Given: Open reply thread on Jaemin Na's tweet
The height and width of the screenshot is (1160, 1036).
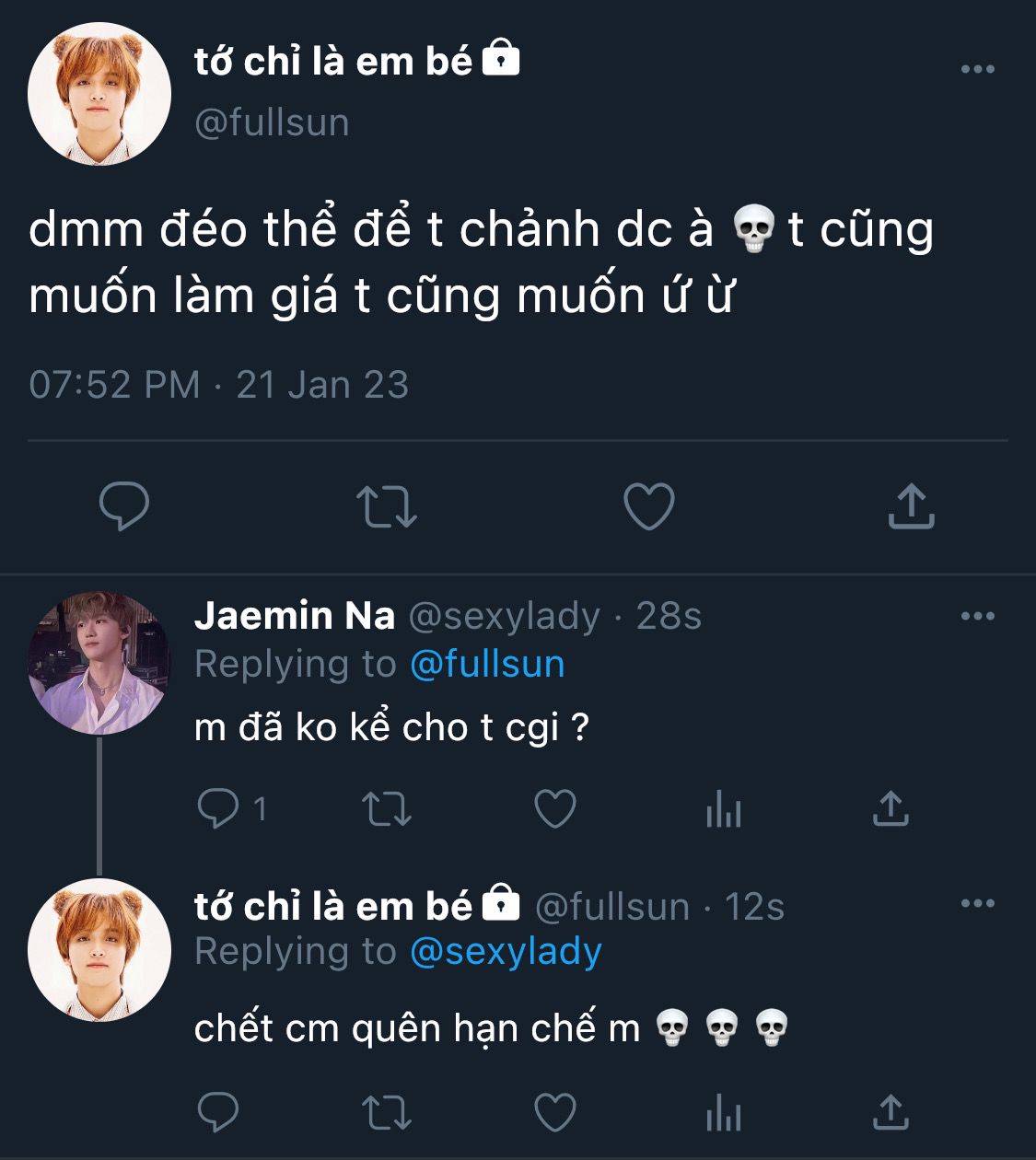Looking at the screenshot, I should click(x=219, y=808).
